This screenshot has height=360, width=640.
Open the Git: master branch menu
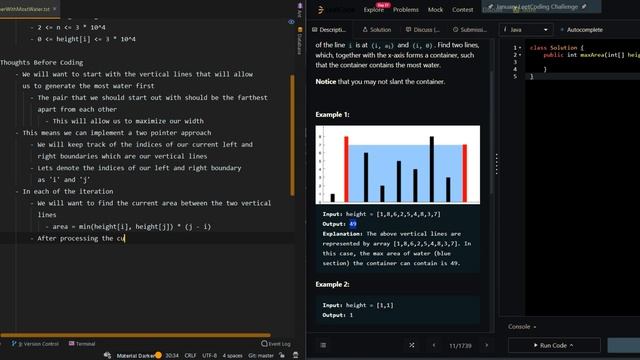pos(260,355)
